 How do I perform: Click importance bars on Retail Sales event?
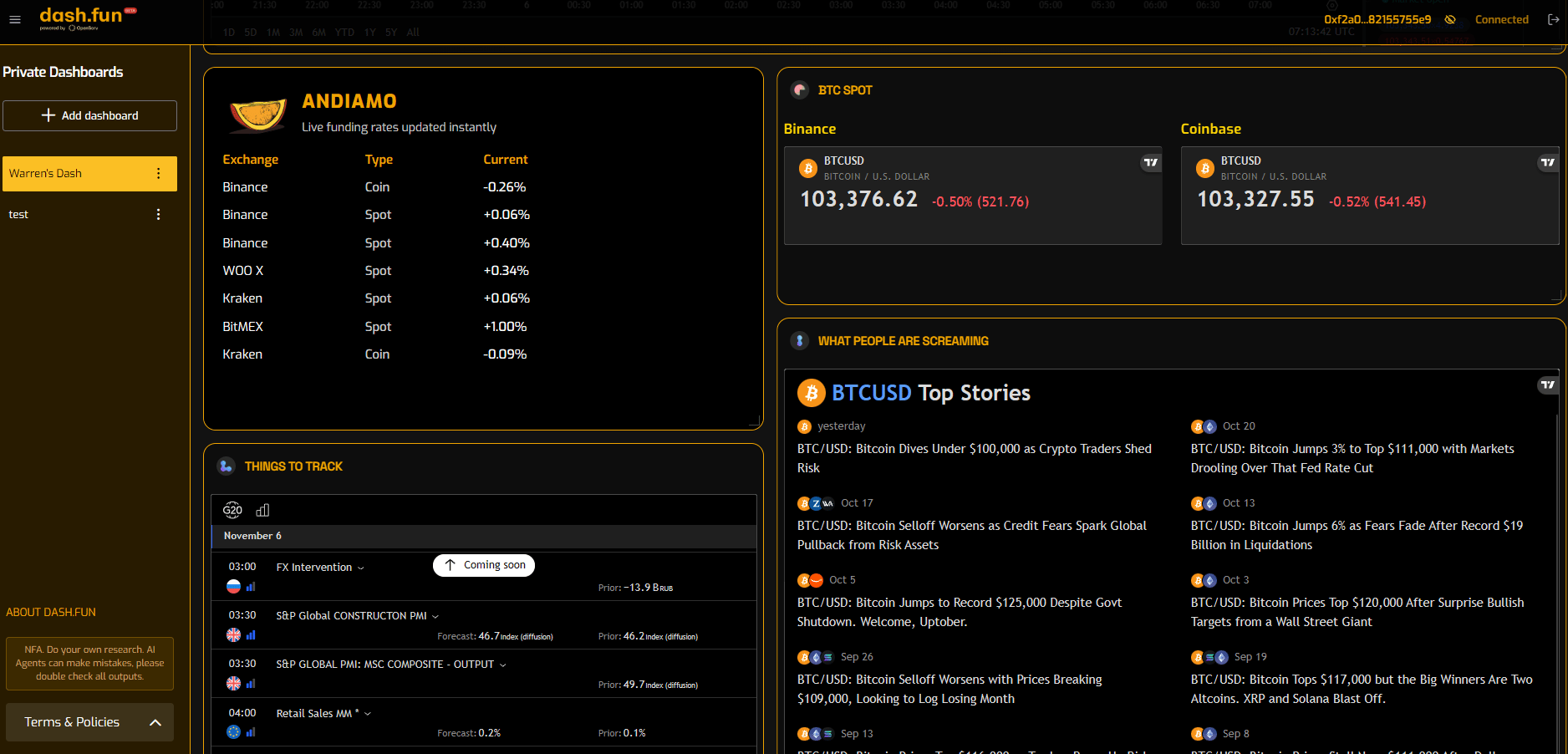click(x=251, y=732)
